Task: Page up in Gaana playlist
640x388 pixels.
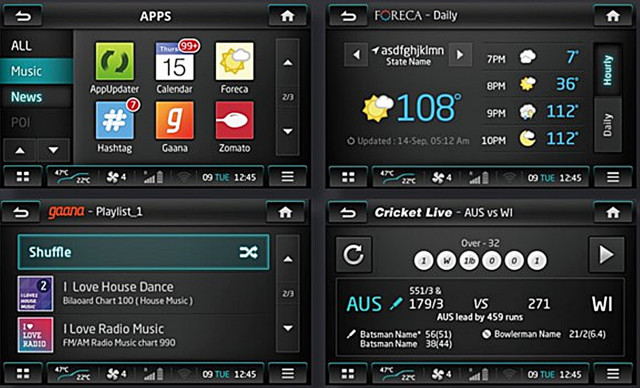Action: coord(288,259)
